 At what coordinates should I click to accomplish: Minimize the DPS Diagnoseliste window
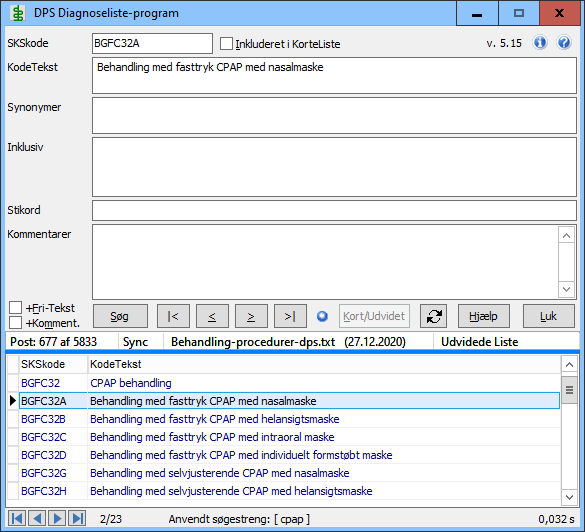[477, 13]
